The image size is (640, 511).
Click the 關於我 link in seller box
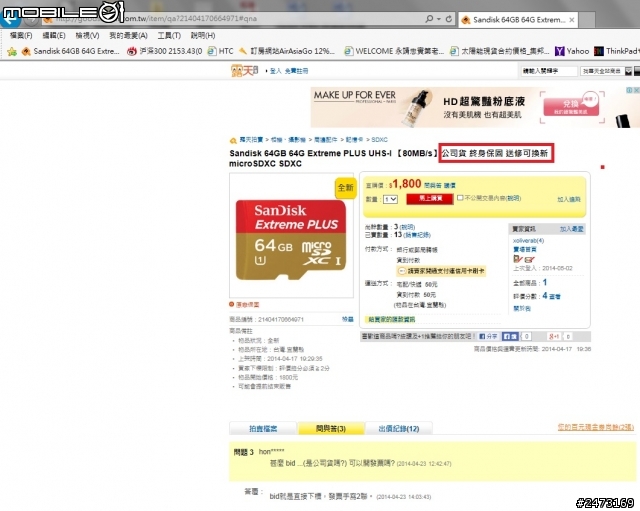pyautogui.click(x=522, y=309)
